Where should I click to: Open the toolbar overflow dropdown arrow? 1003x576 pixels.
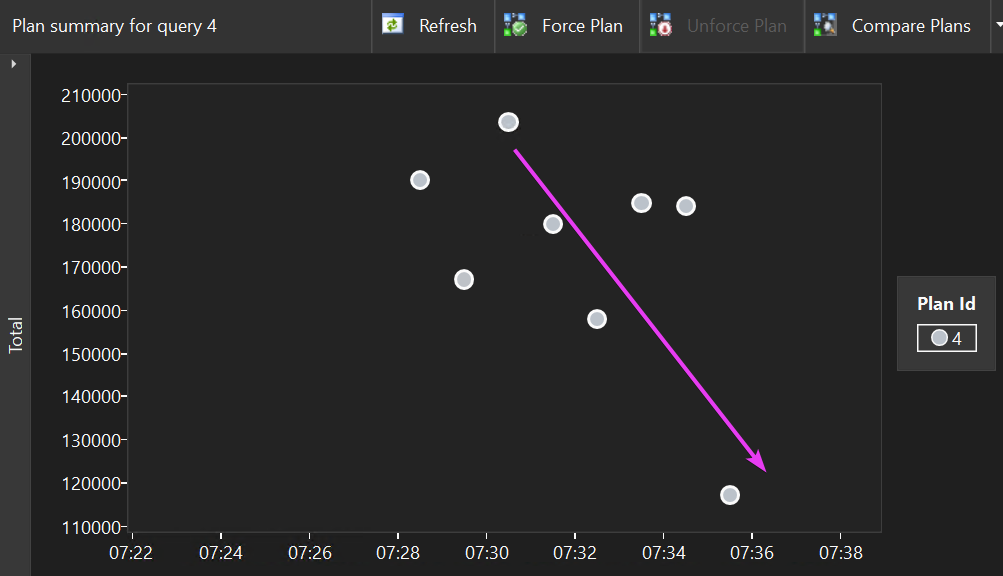pos(997,25)
